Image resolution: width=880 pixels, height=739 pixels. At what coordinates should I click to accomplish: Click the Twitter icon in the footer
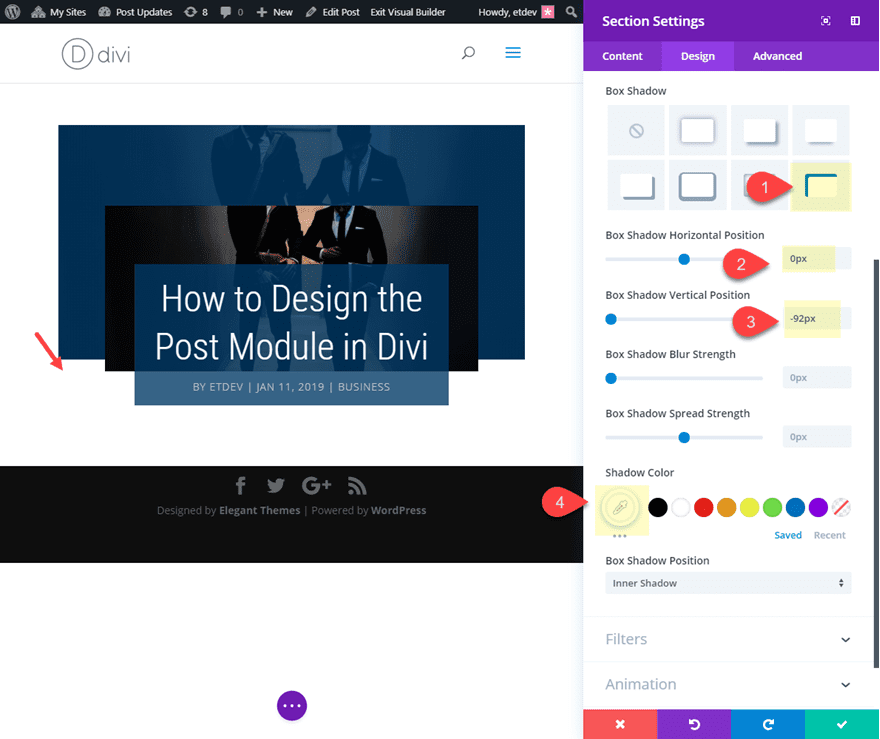276,485
